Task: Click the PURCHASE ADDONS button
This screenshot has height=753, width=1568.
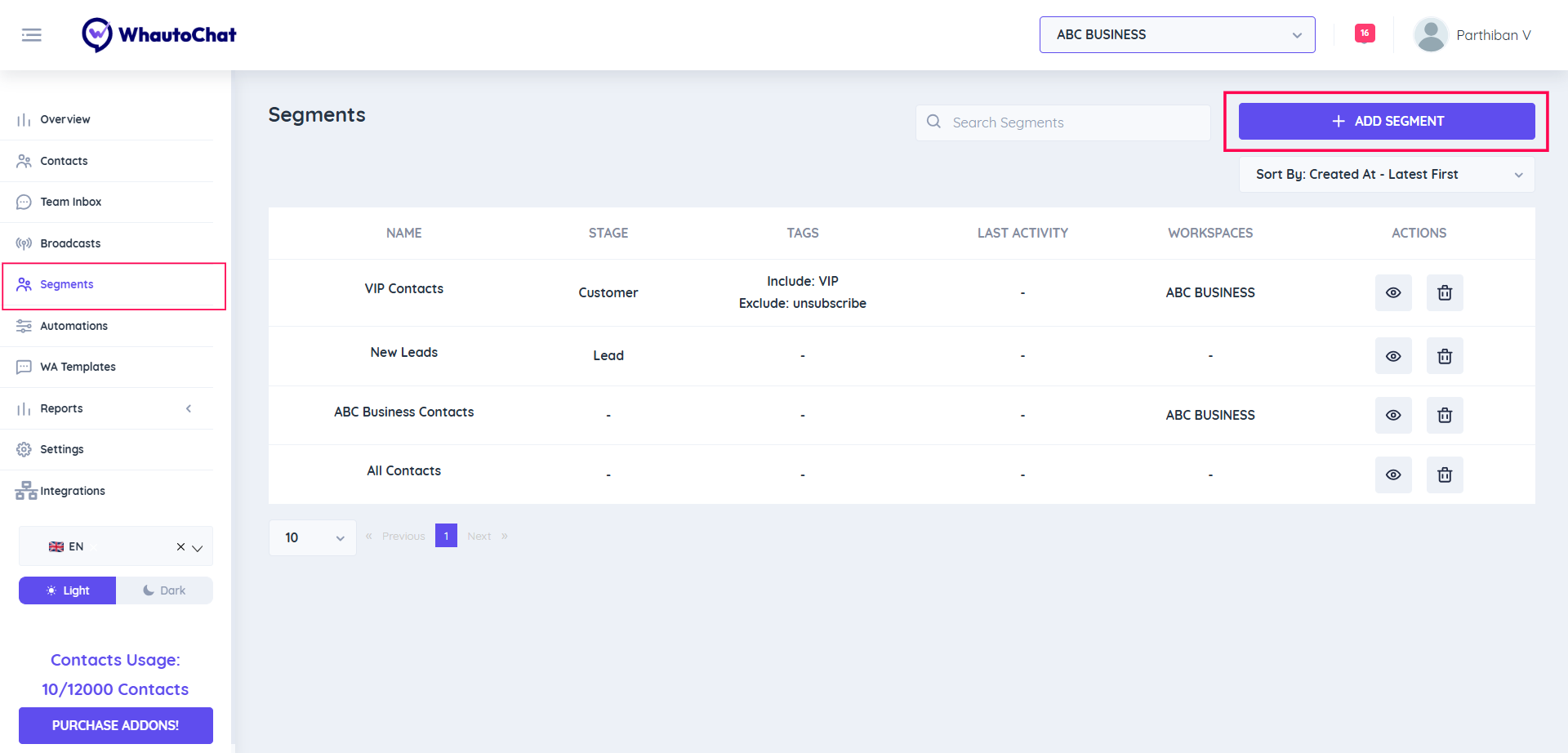Action: (115, 725)
